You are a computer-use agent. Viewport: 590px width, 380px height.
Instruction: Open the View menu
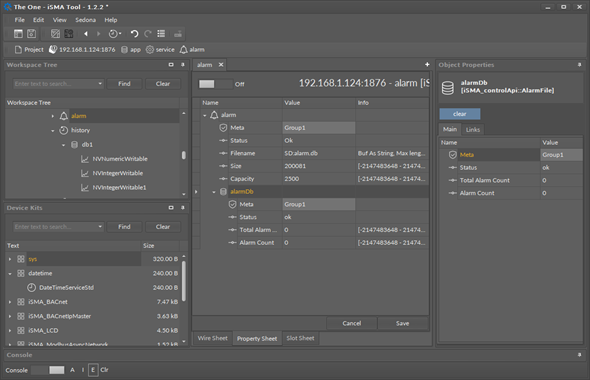pos(59,20)
